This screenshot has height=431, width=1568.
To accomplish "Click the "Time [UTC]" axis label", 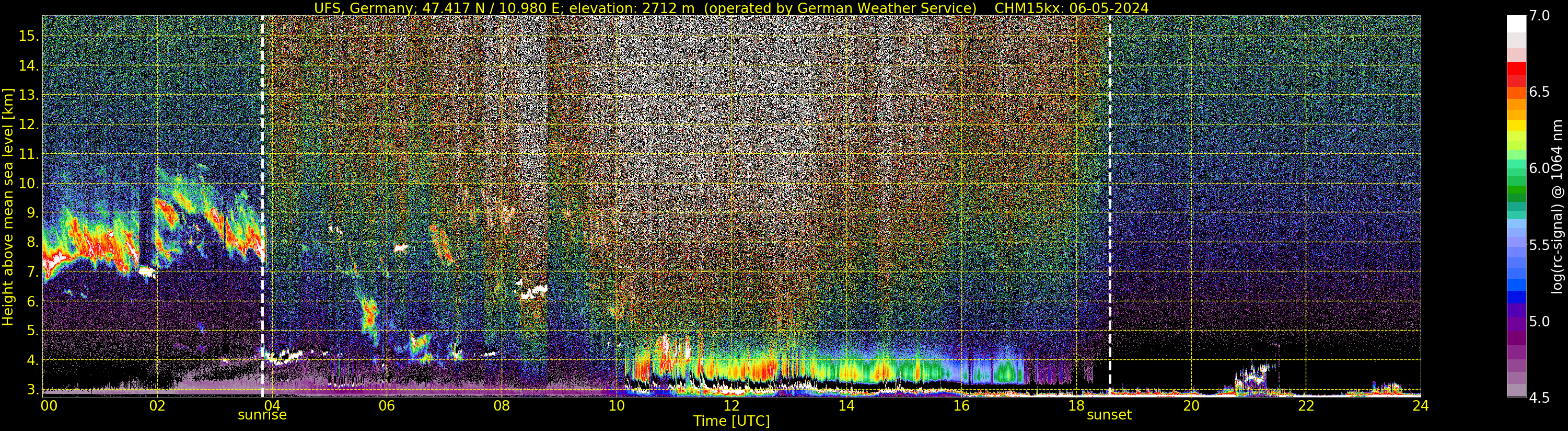I will (x=731, y=421).
